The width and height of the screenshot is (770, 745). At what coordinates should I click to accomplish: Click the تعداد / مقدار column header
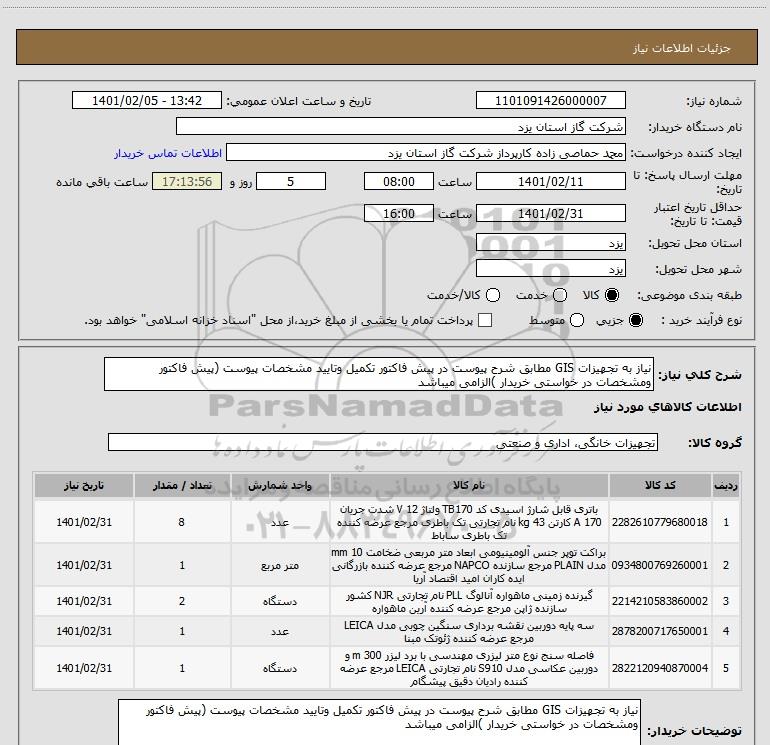pyautogui.click(x=182, y=486)
